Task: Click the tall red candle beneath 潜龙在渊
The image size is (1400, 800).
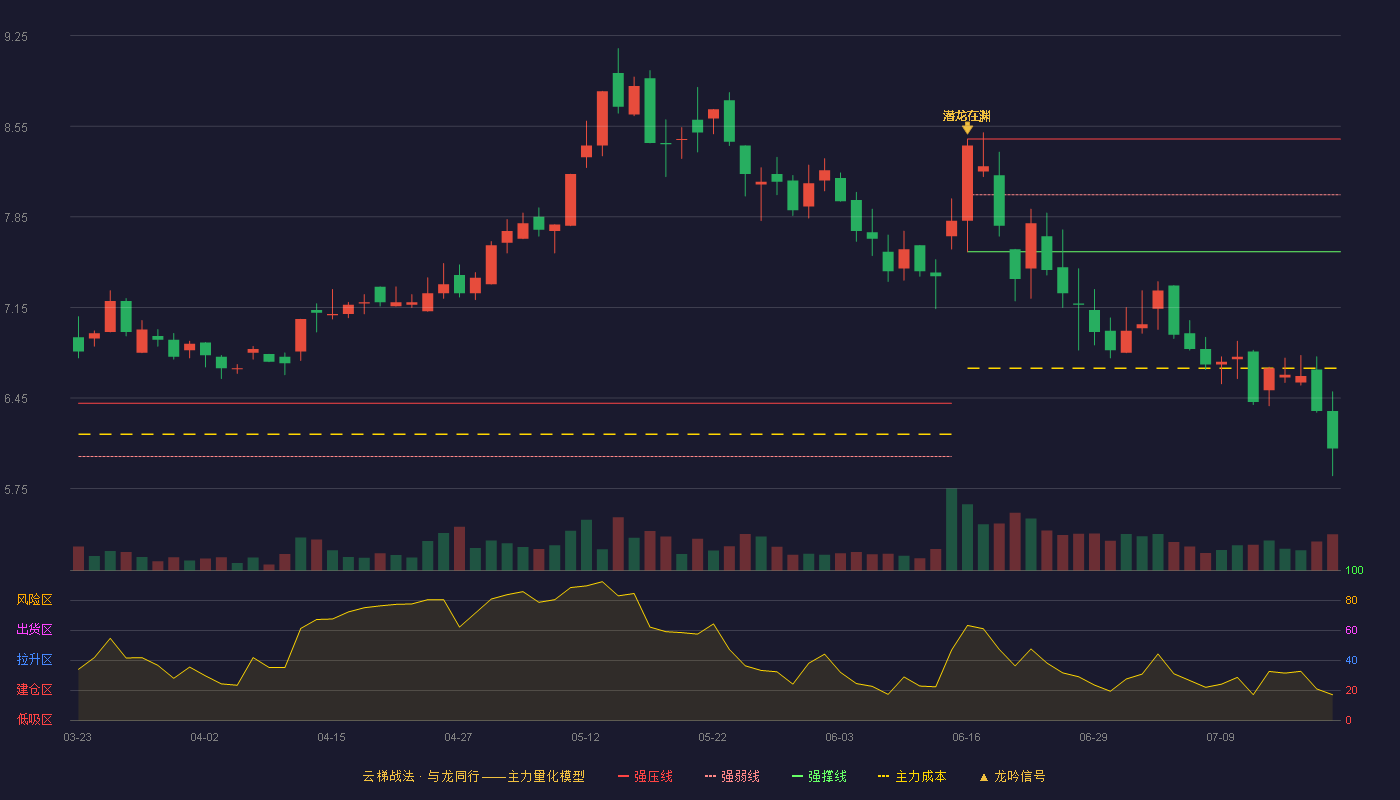Action: click(x=967, y=183)
